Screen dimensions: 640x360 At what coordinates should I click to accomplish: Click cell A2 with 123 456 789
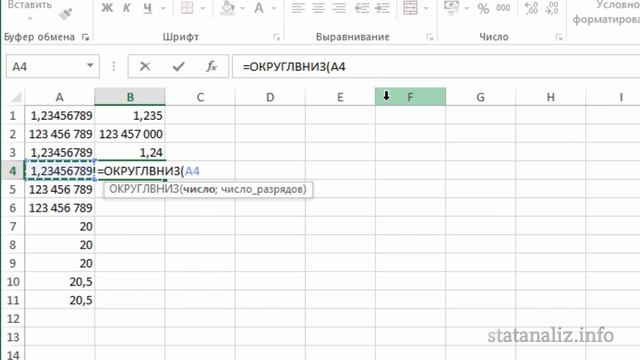click(x=60, y=134)
